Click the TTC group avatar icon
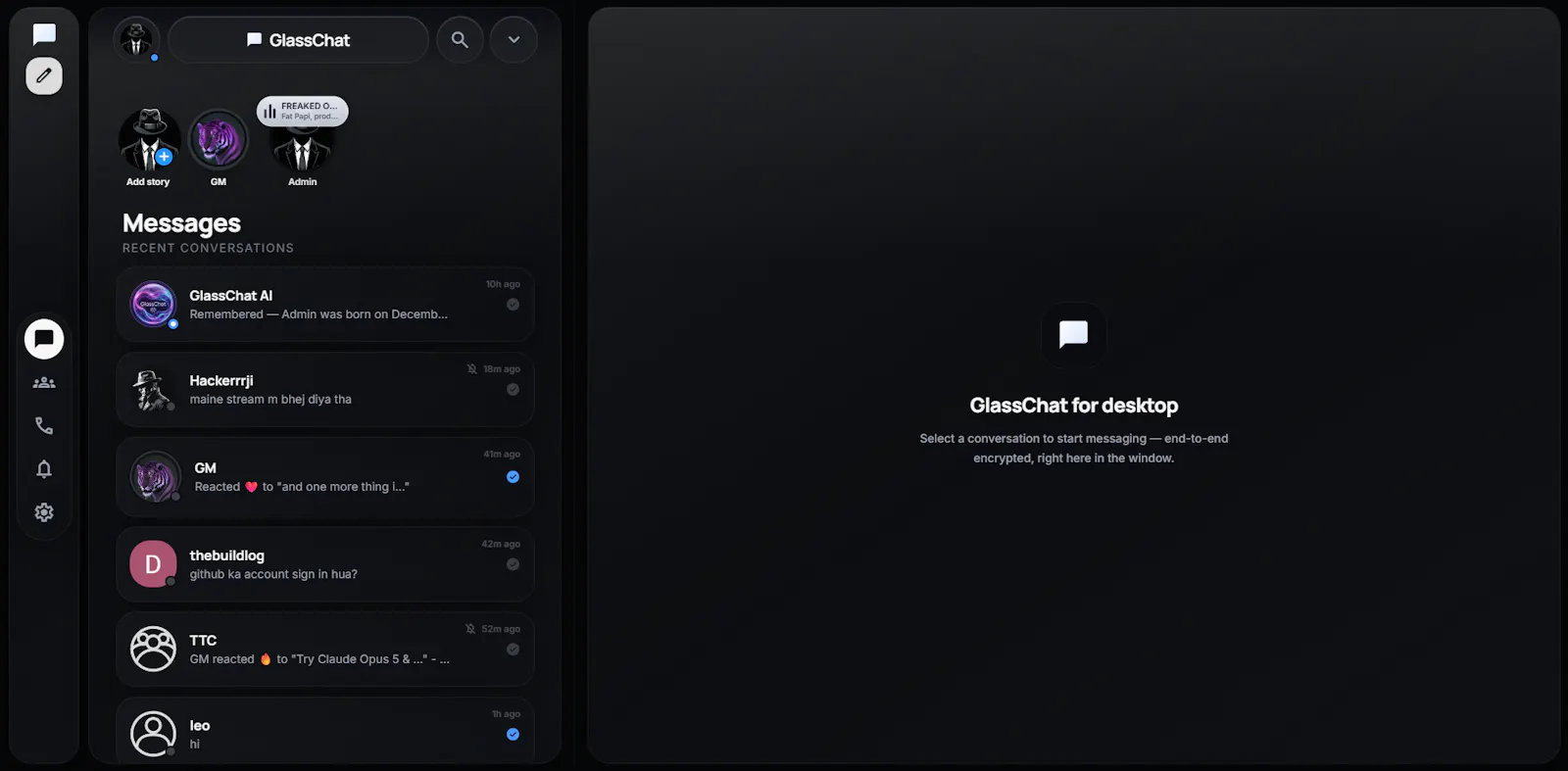This screenshot has width=1568, height=771. click(154, 649)
